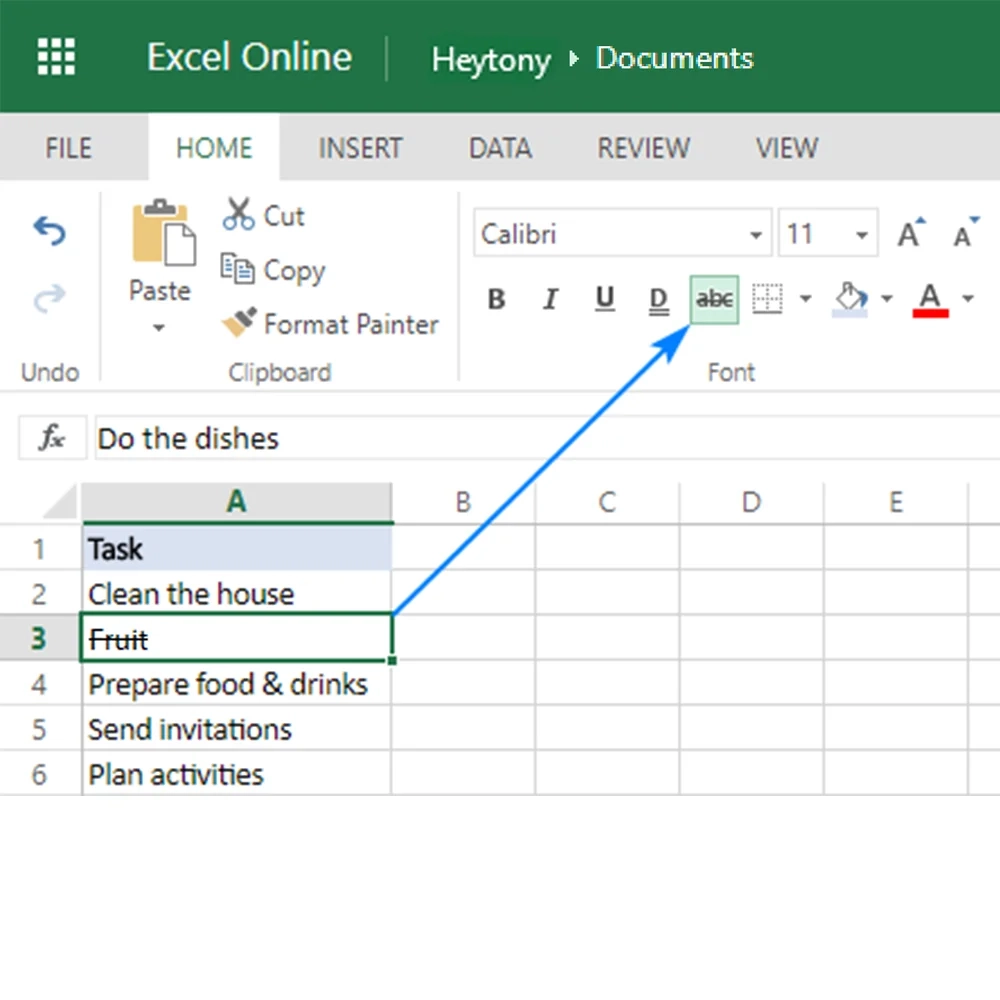Select row 5 header
Viewport: 1000px width, 1000px height.
[x=40, y=729]
